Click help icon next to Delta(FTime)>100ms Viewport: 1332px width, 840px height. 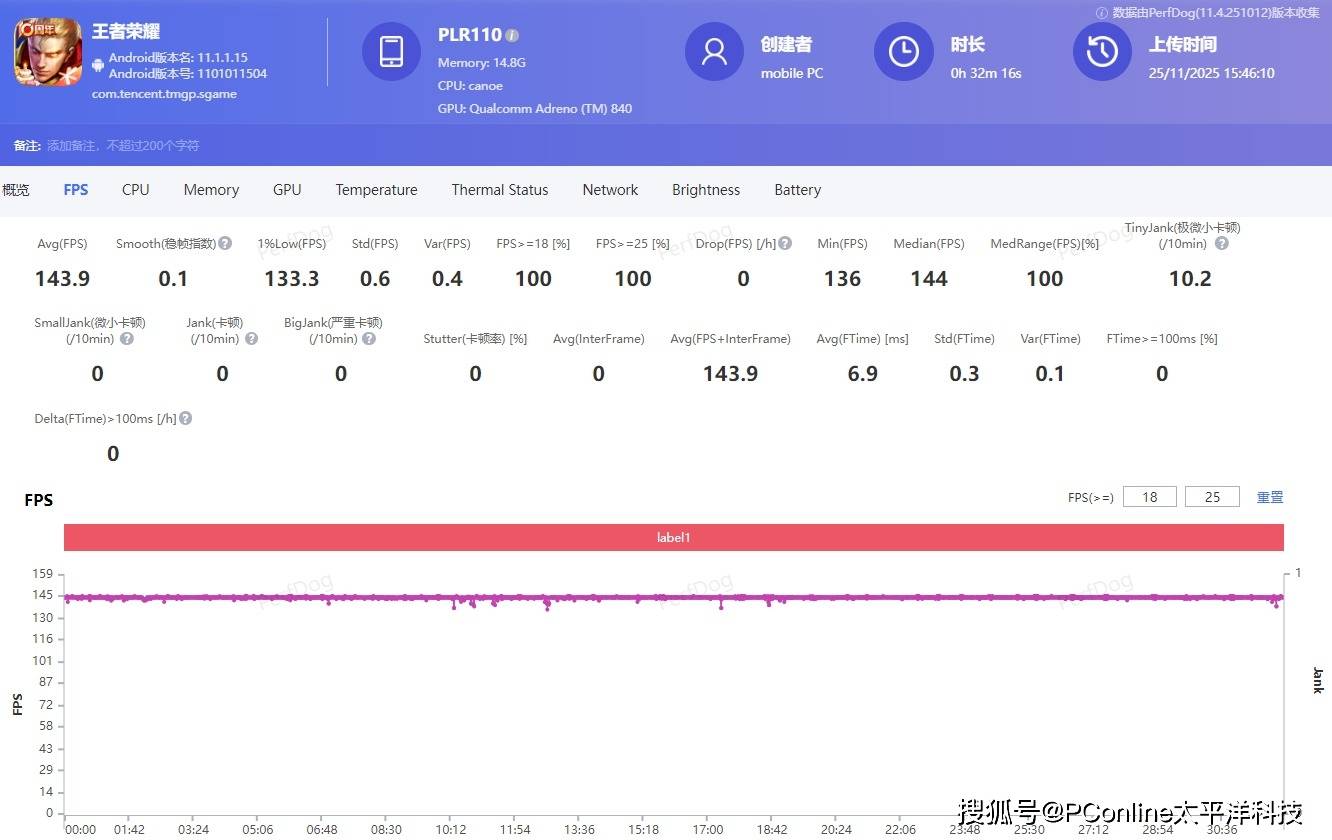click(185, 419)
